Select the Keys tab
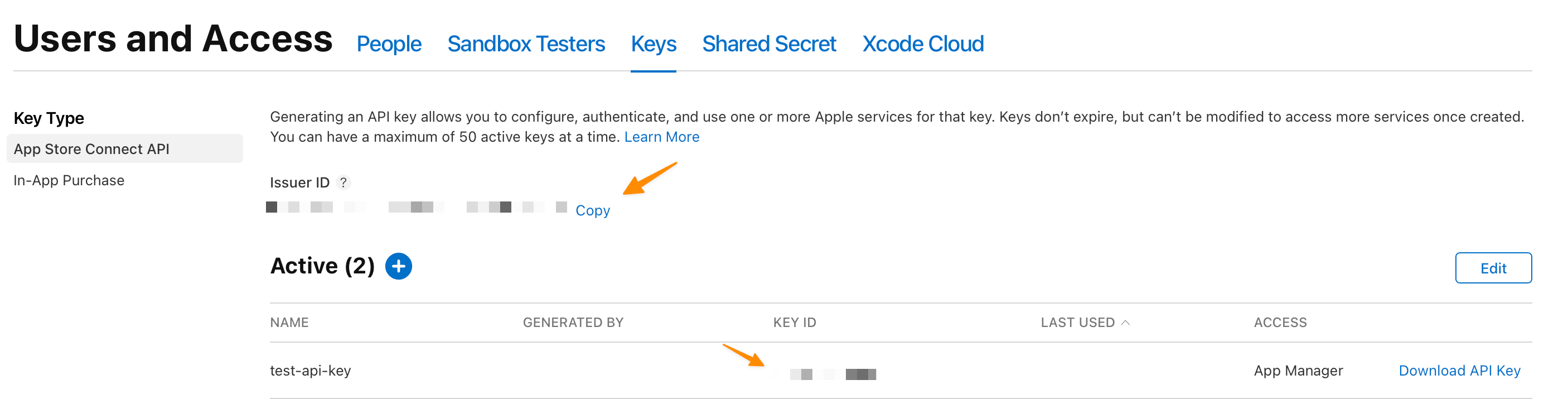1568x399 pixels. point(653,44)
